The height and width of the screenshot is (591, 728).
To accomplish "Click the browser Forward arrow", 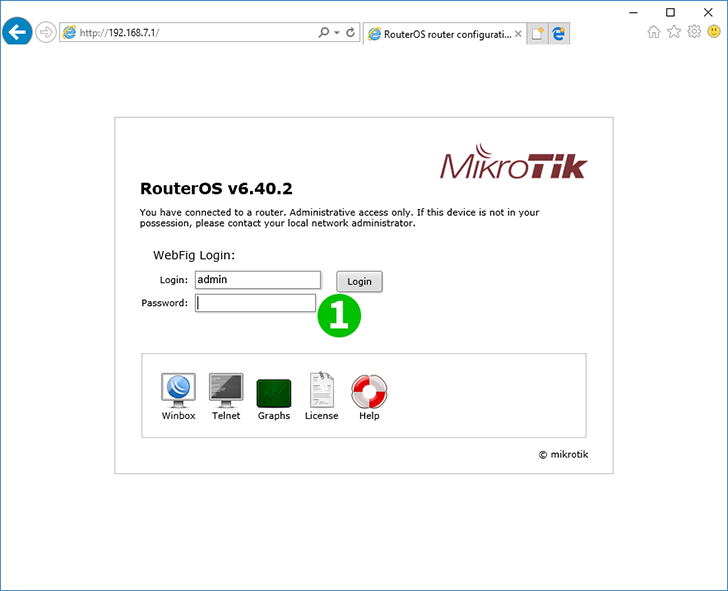I will click(x=46, y=32).
